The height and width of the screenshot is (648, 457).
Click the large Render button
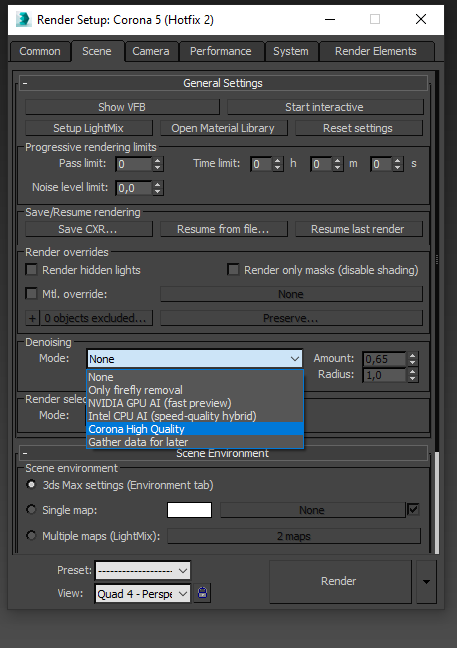coord(340,581)
